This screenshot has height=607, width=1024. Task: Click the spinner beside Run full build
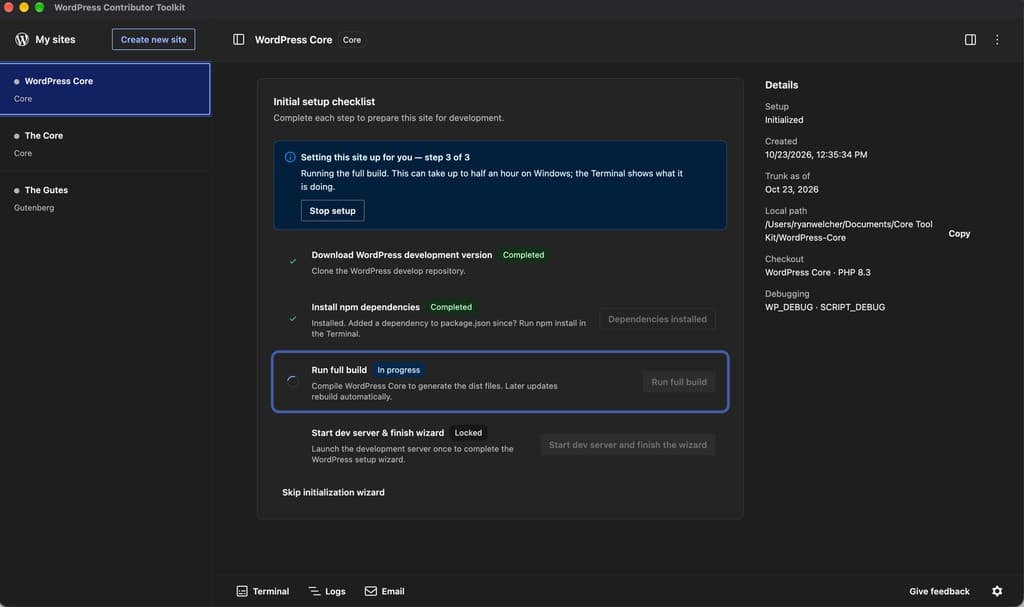pyautogui.click(x=293, y=381)
